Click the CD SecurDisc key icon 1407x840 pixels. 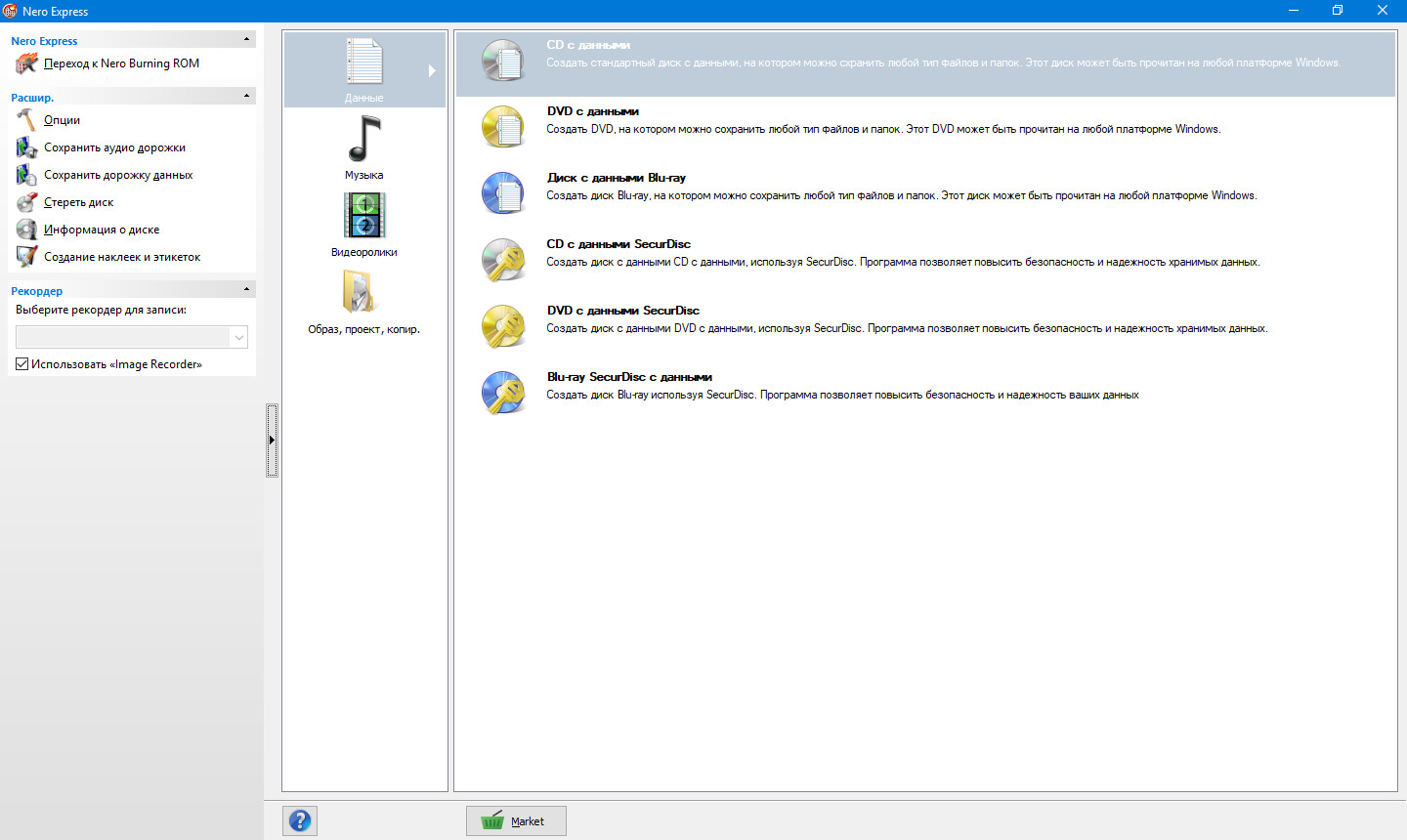pos(503,260)
